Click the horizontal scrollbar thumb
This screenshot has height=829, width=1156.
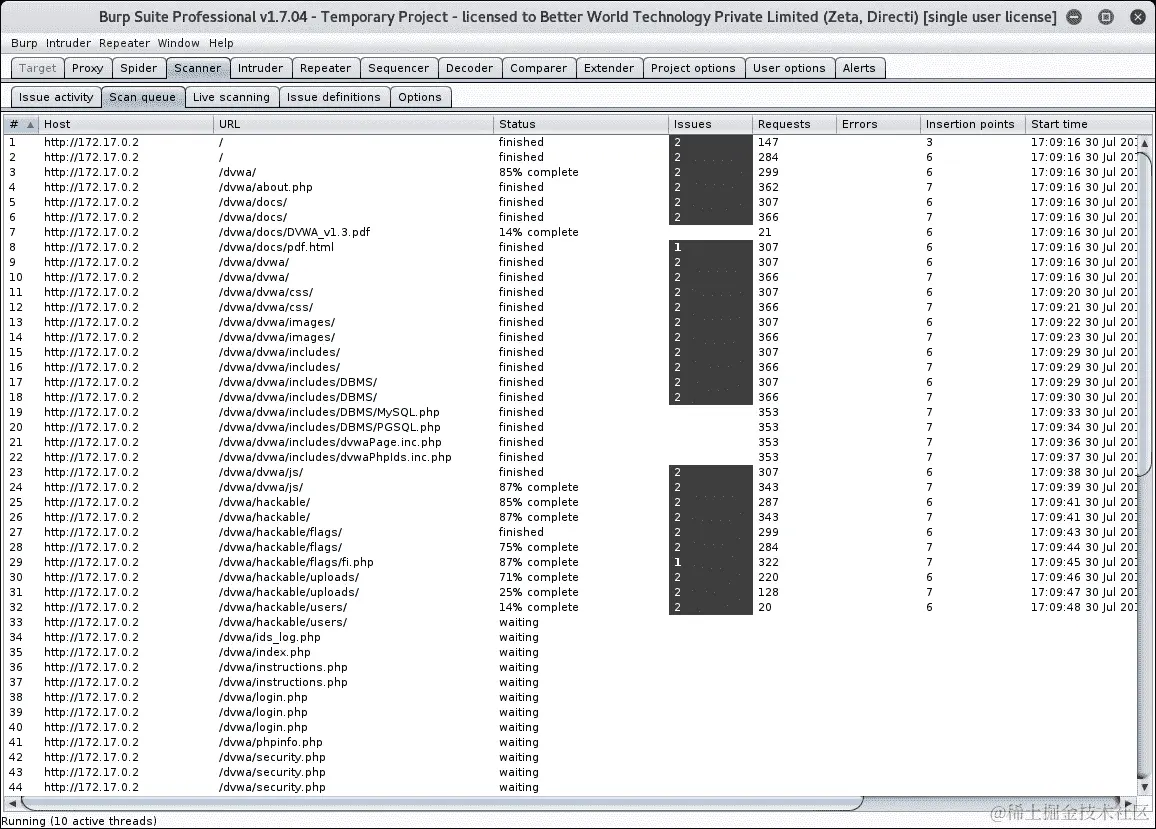click(x=441, y=802)
